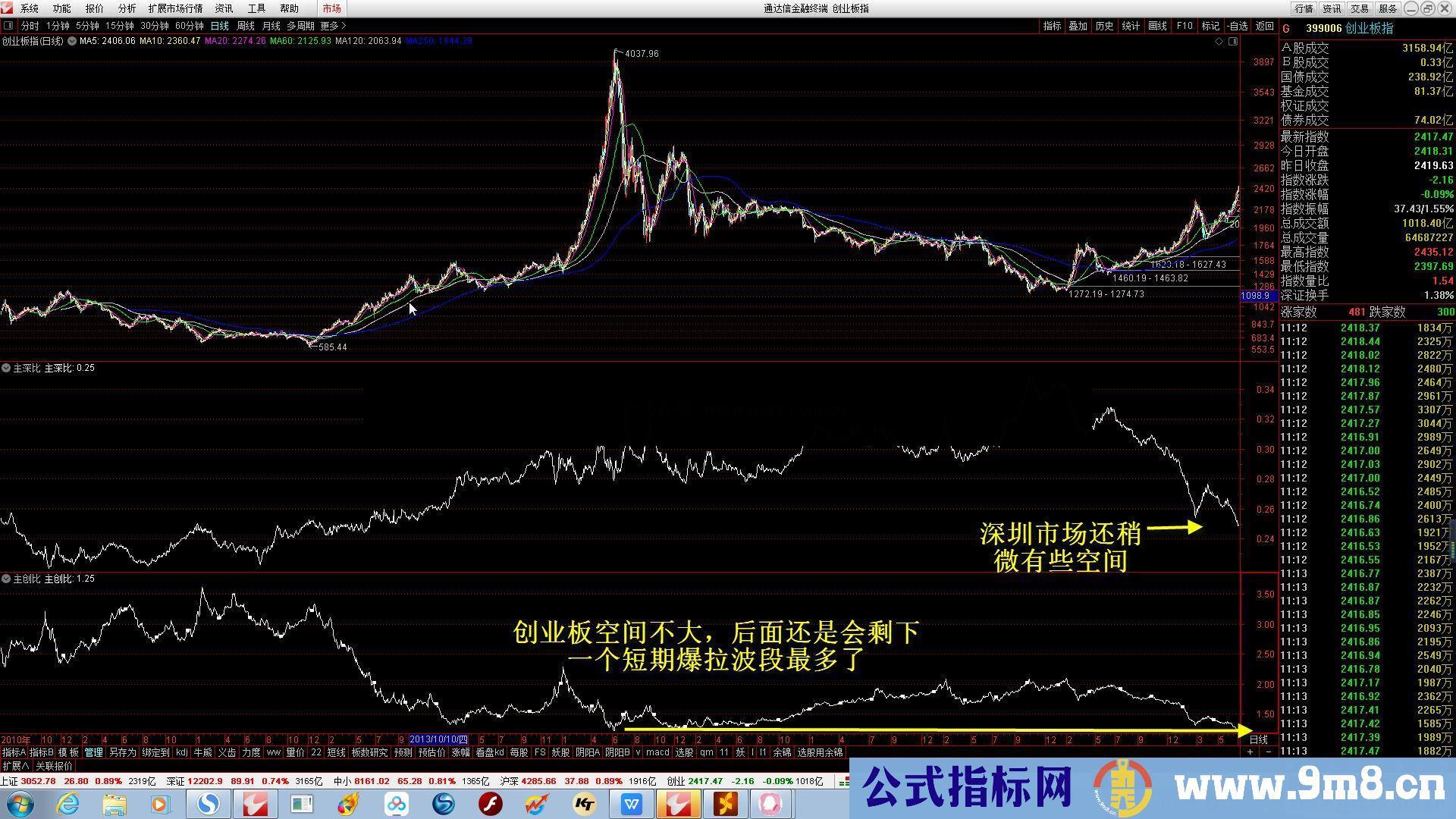Expand the 主创比 indicator dropdown

[6, 579]
